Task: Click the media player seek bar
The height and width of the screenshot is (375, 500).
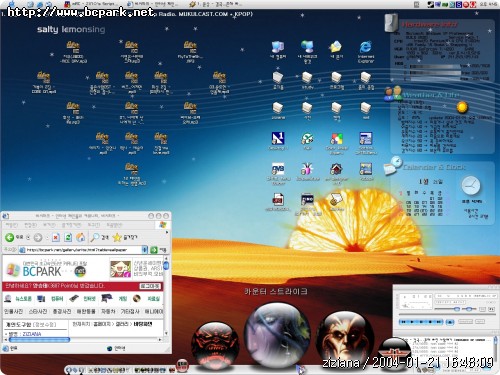Action: (x=446, y=315)
